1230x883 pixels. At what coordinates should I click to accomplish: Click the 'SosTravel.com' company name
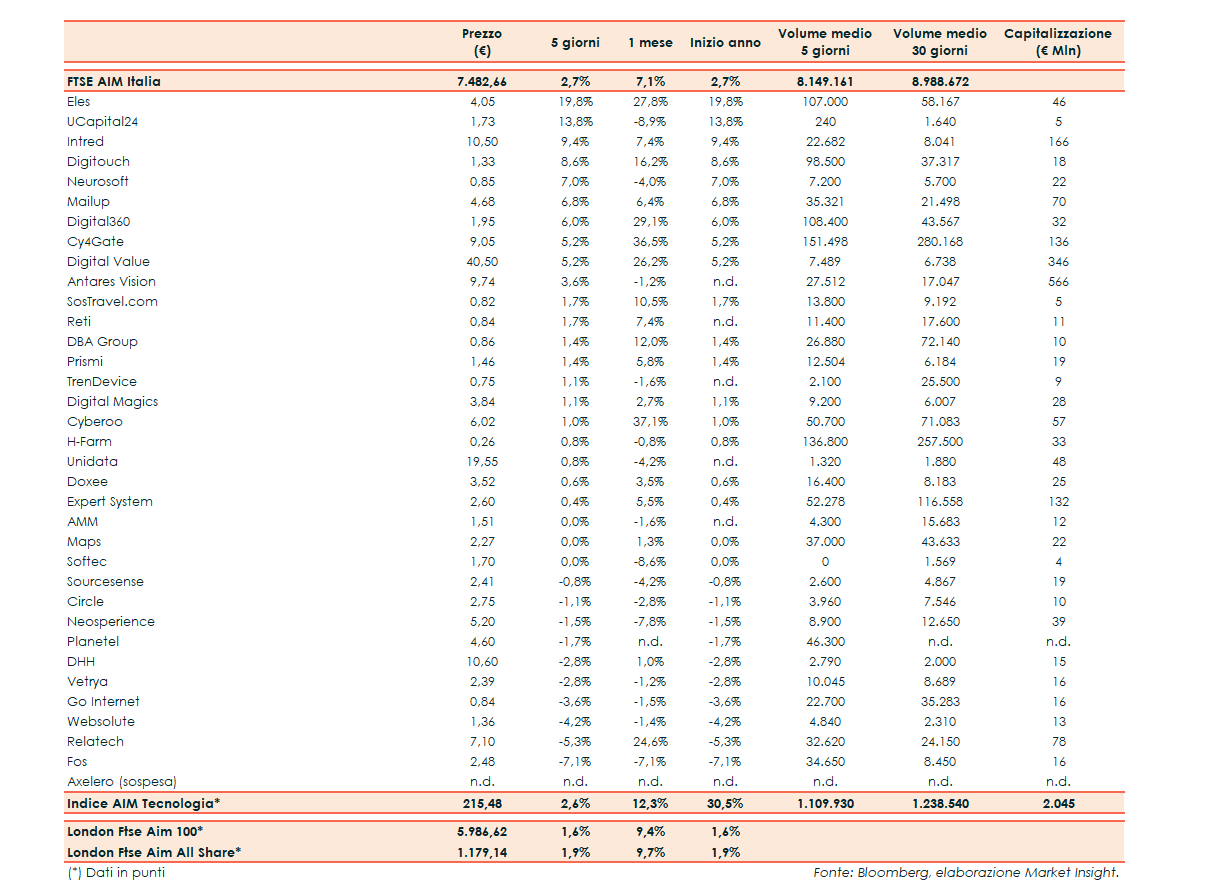tap(113, 302)
